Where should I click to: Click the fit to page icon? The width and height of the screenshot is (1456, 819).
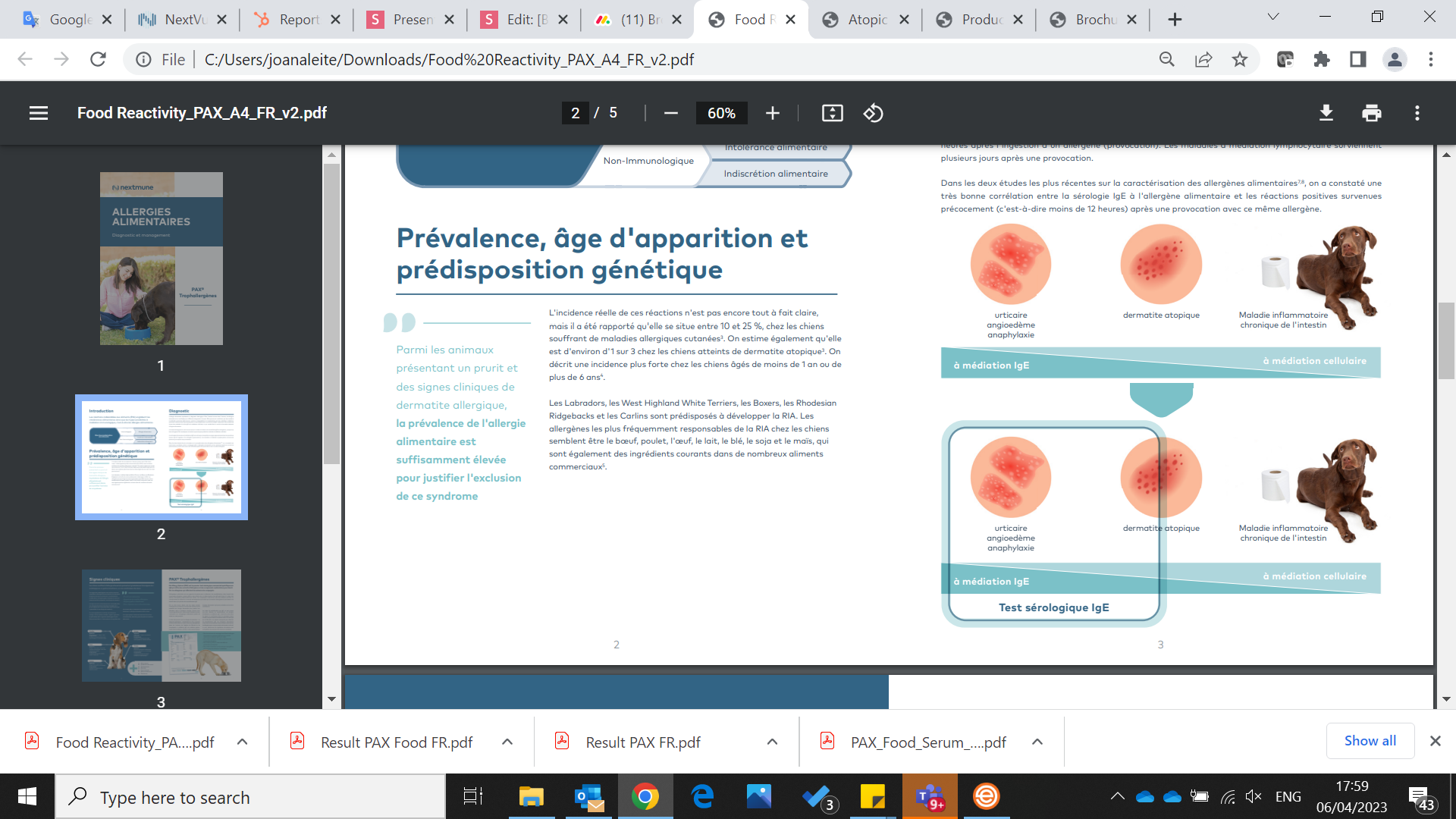(832, 113)
